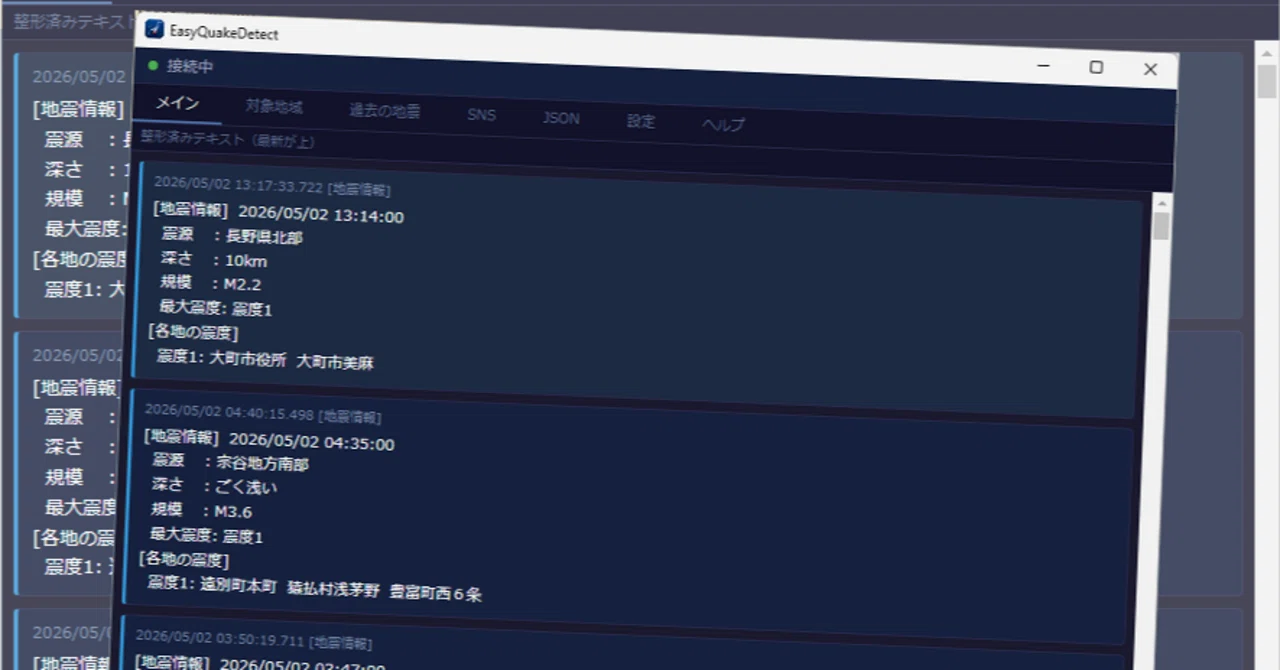Click 大町市美麻 in the intensity list
The image size is (1280, 670).
[x=335, y=362]
